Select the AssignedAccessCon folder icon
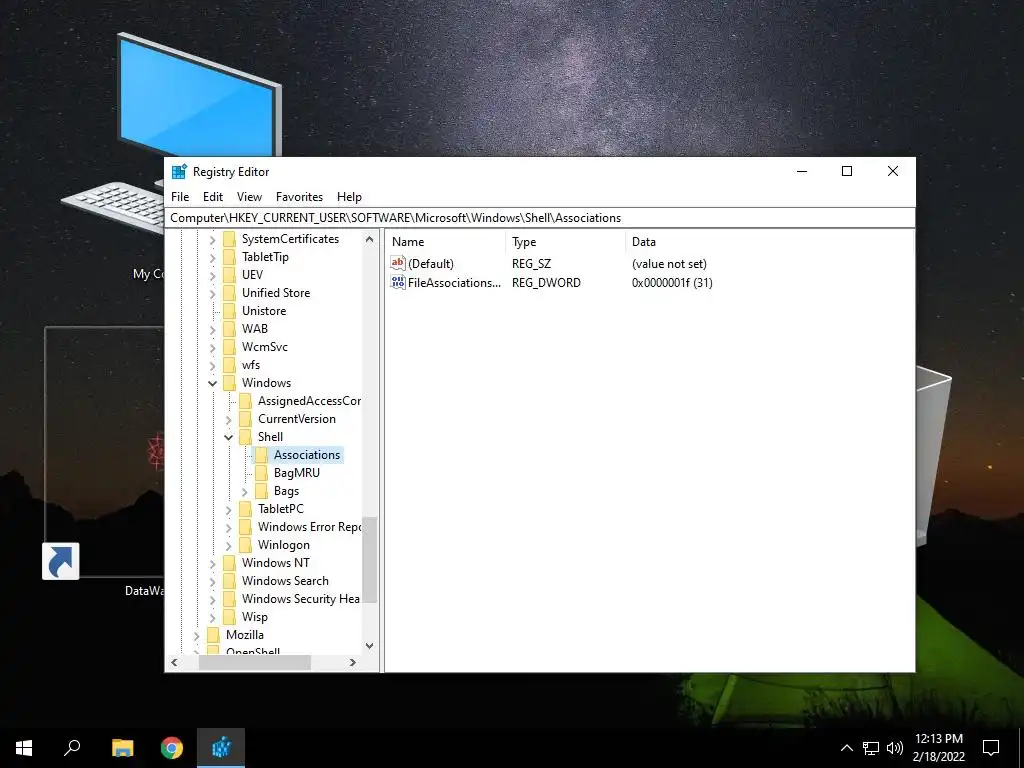This screenshot has width=1024, height=768. (x=245, y=400)
